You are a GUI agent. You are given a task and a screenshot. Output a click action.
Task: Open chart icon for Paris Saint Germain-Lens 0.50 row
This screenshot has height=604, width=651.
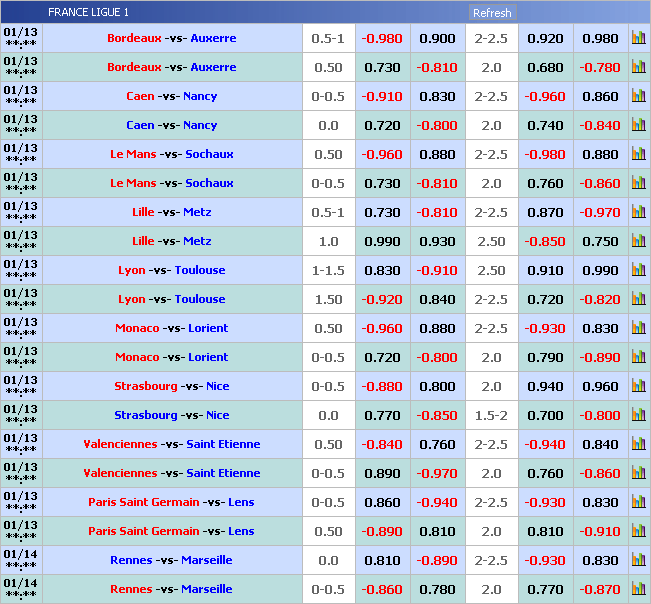[638, 531]
